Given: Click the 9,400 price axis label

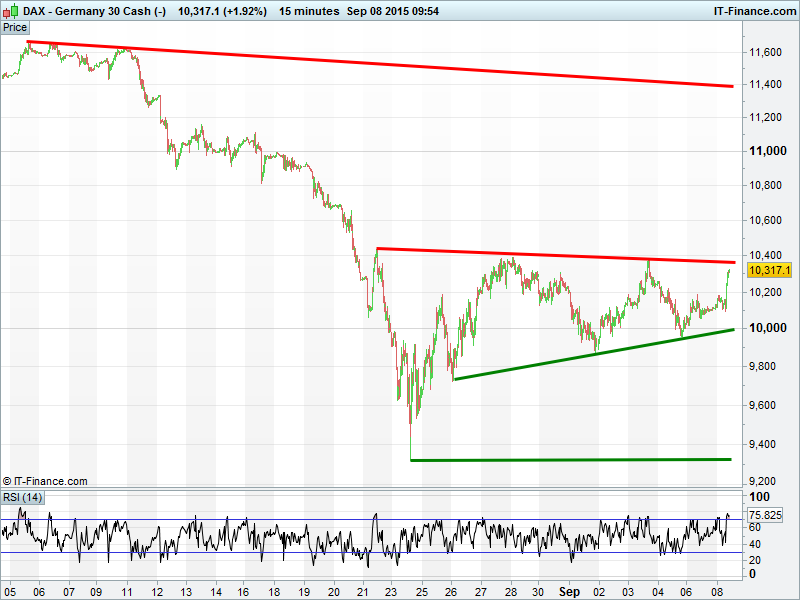Looking at the screenshot, I should (762, 444).
